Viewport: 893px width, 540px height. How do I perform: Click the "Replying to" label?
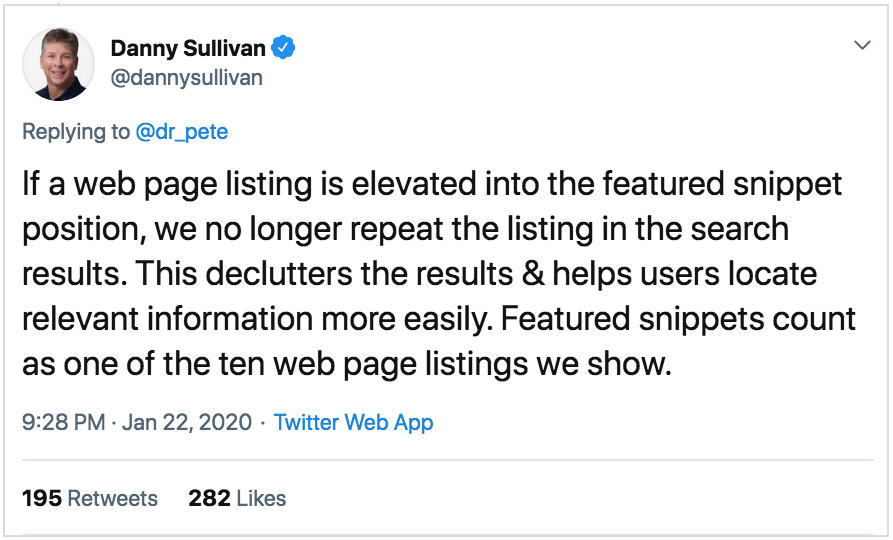tap(76, 131)
